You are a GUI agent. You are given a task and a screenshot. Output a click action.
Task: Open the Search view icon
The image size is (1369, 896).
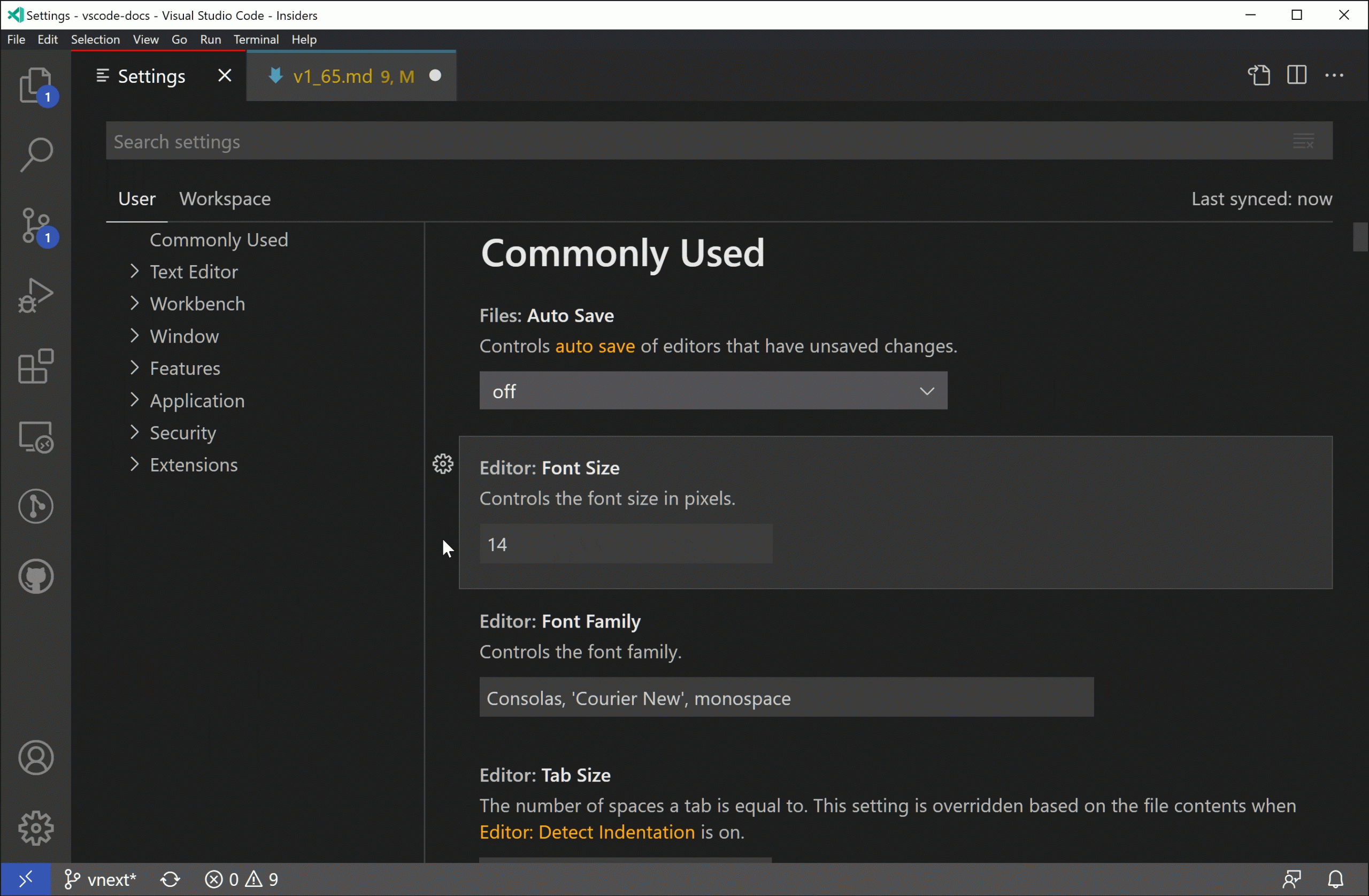[x=36, y=154]
